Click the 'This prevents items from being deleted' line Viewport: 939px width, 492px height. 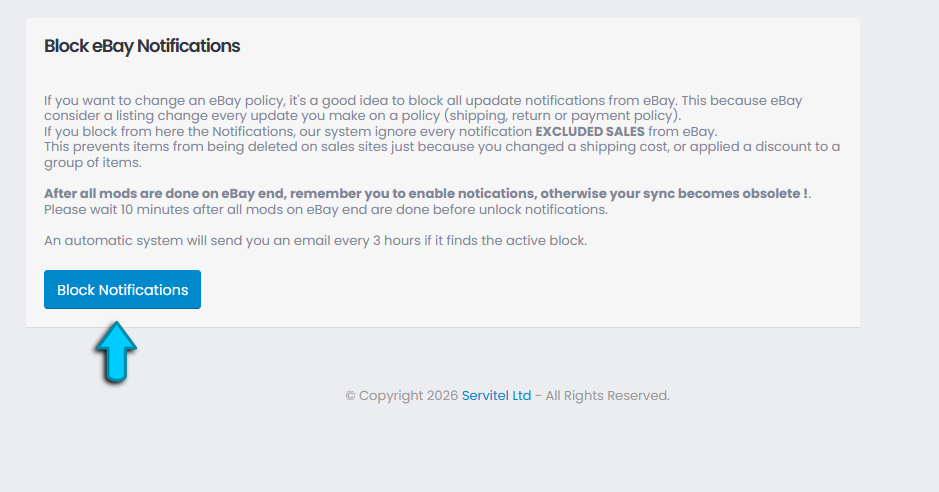[x=442, y=147]
